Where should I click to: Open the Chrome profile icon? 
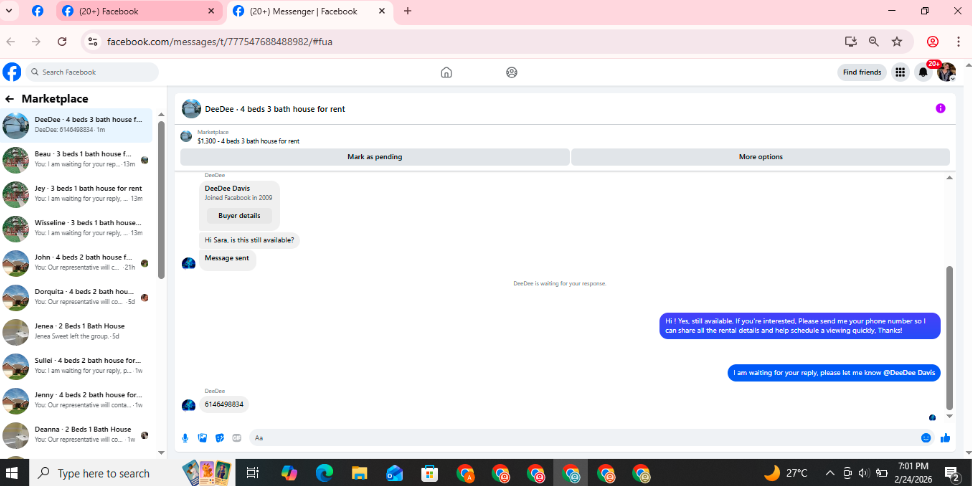[932, 42]
